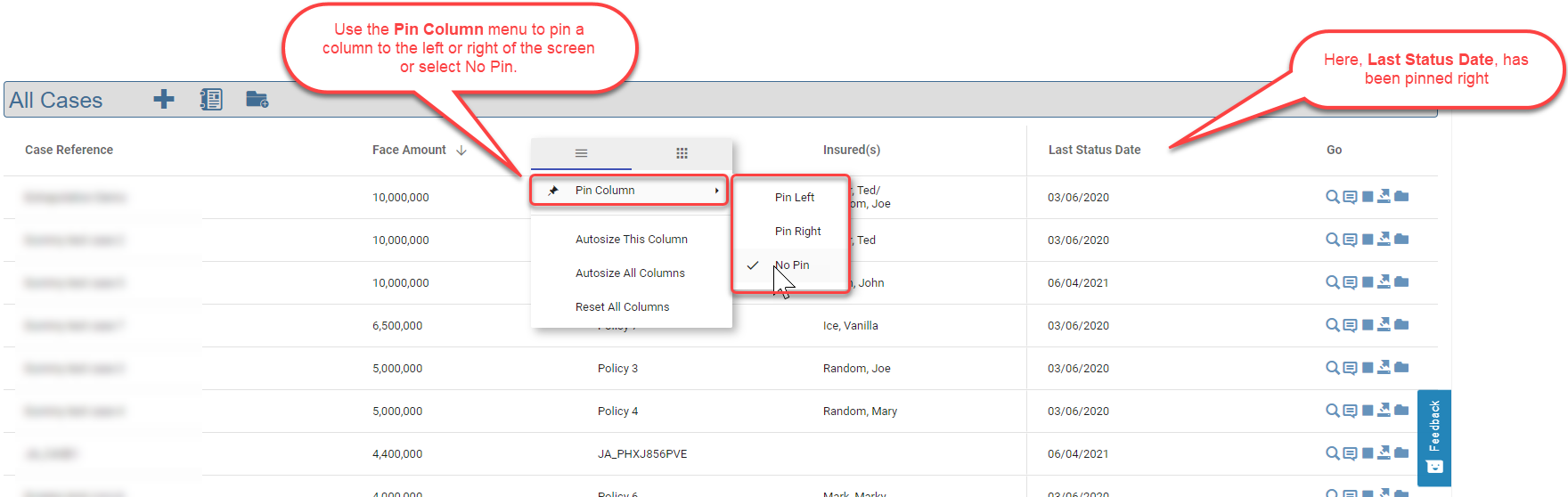Toggle sort arrow on Face Amount header
1568x497 pixels.
point(461,151)
